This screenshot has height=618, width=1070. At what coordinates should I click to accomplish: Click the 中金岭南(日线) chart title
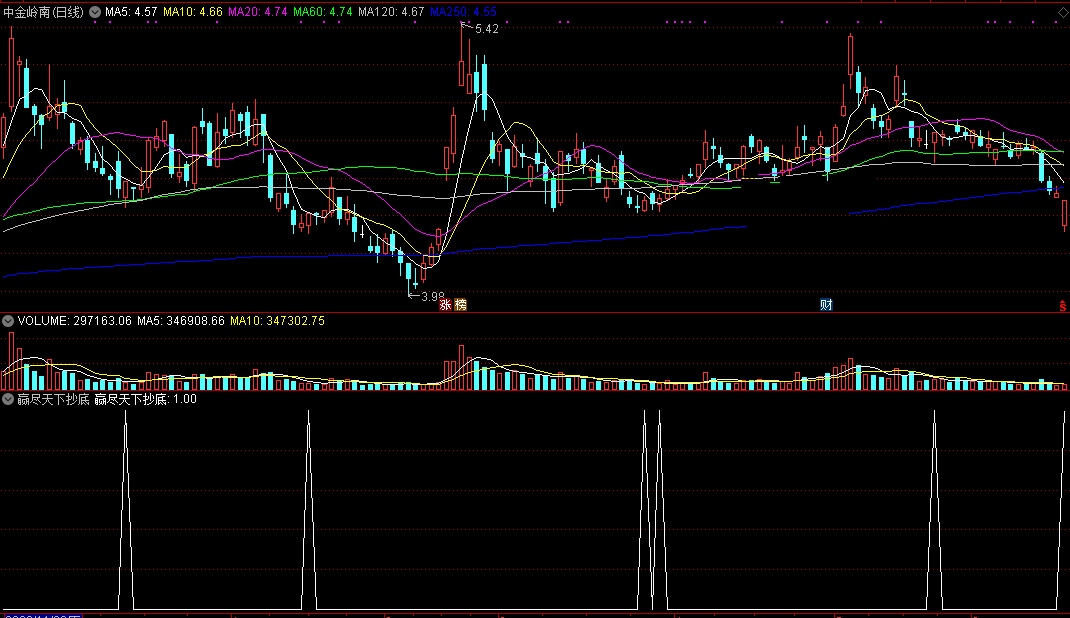point(44,12)
